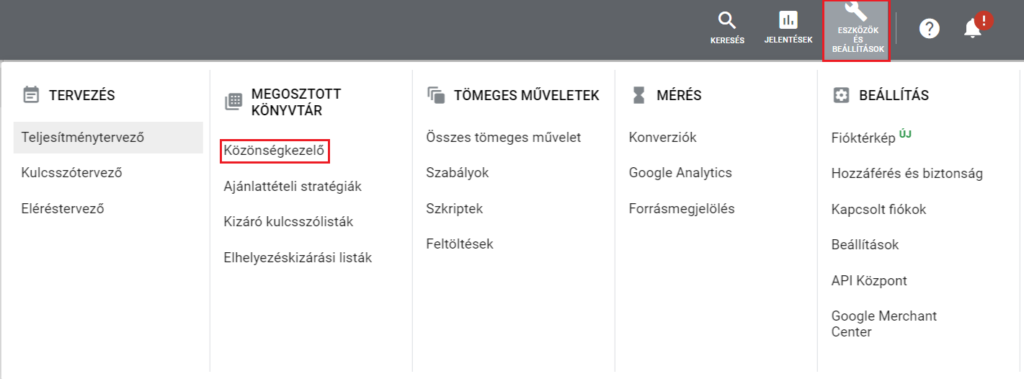Click the Keresés magnifier icon
1024x379 pixels.
click(727, 21)
